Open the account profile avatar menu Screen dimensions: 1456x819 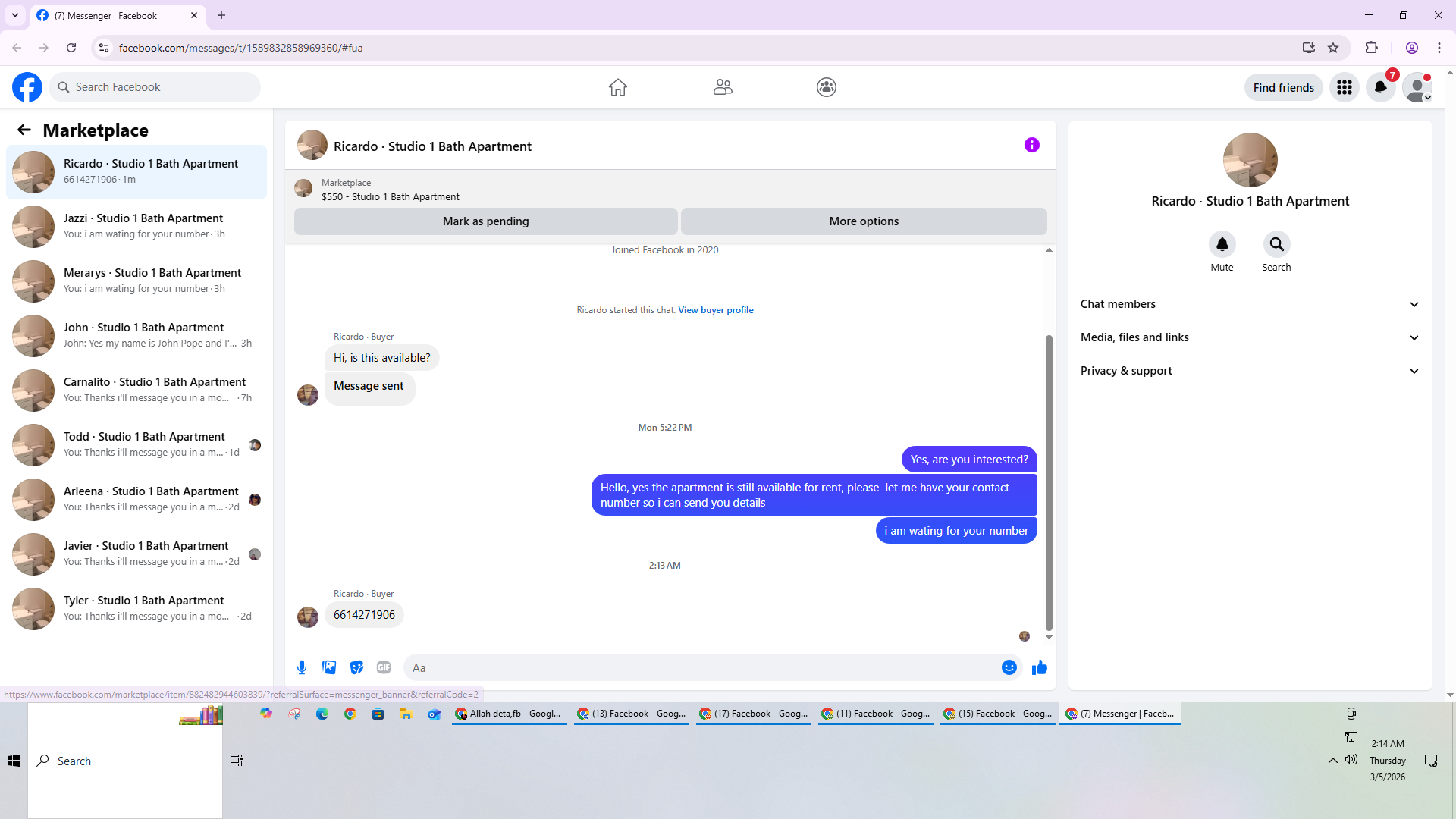coord(1417,87)
